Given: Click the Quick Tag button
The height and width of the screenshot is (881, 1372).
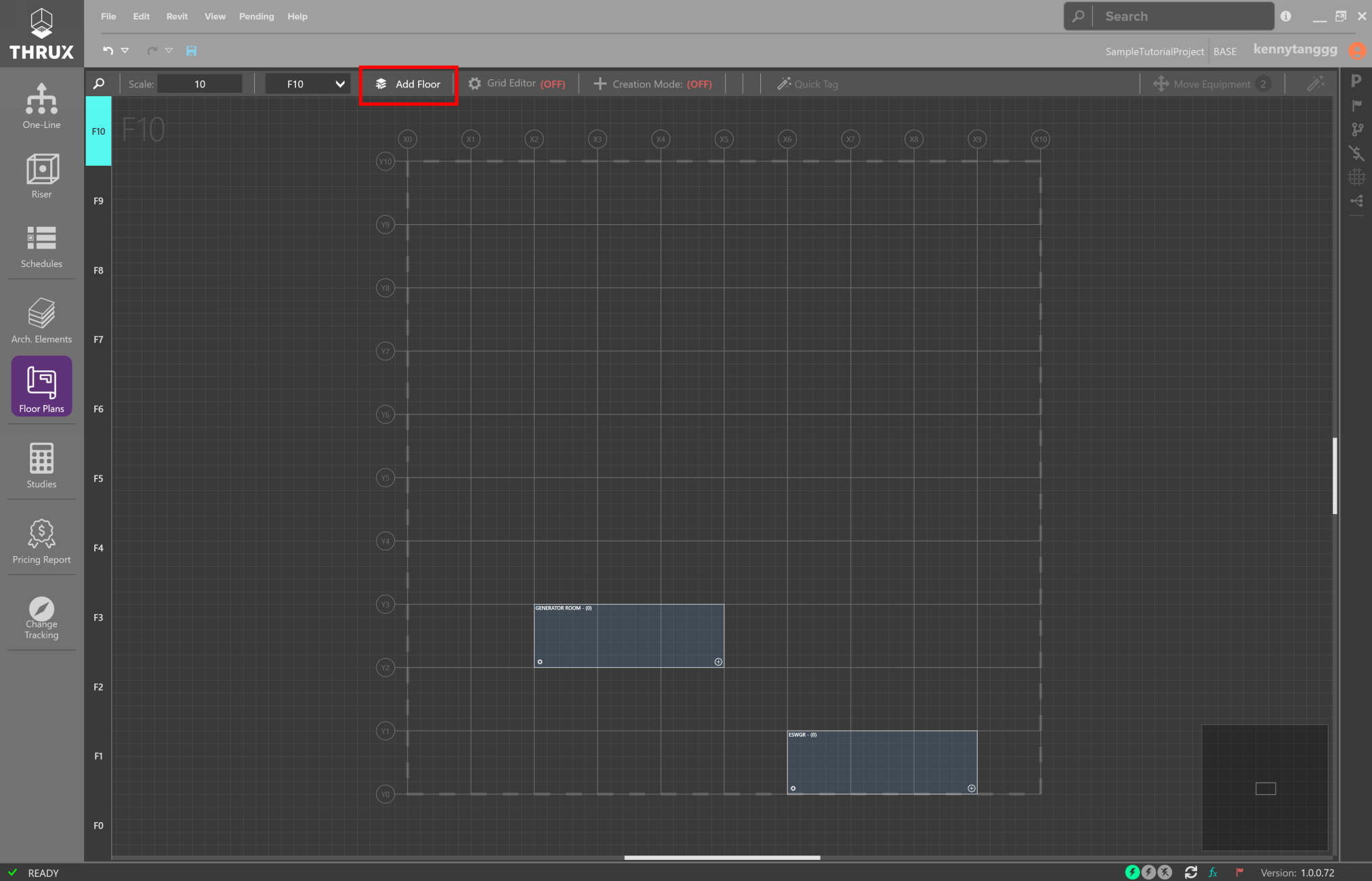Looking at the screenshot, I should coord(808,84).
